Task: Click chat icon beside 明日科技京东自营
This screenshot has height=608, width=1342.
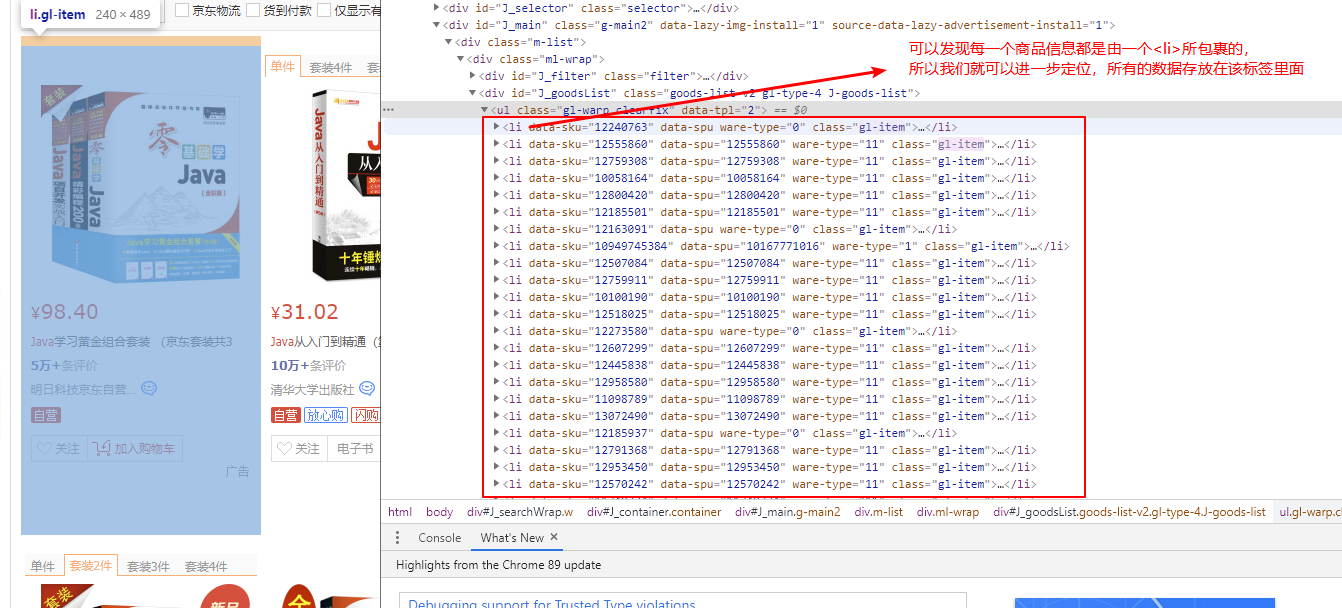Action: click(149, 388)
